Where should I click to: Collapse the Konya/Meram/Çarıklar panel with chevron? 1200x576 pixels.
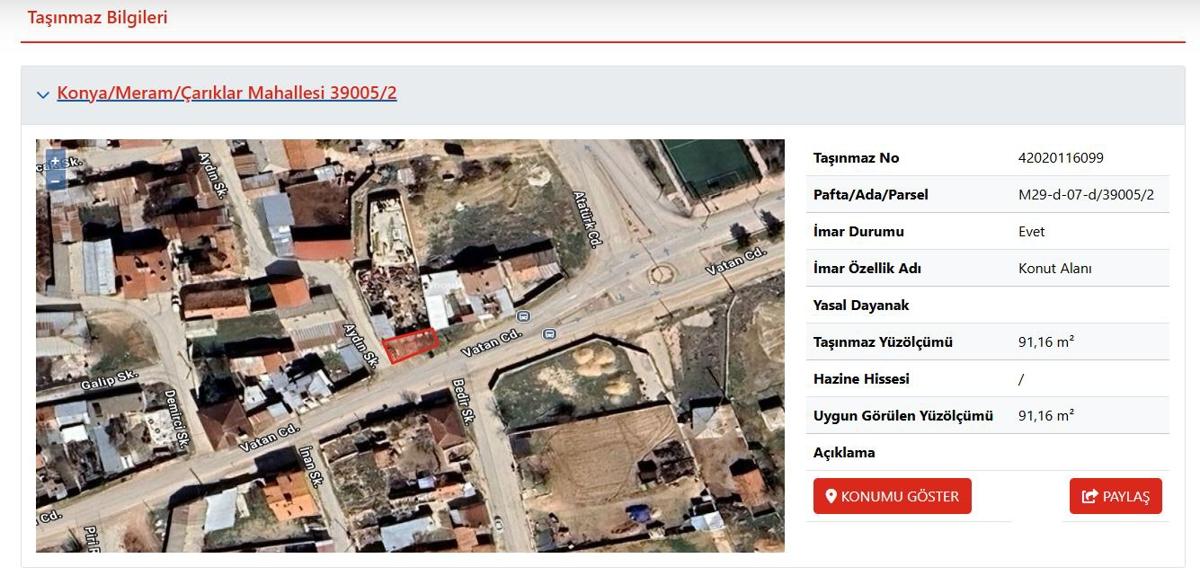coord(43,95)
